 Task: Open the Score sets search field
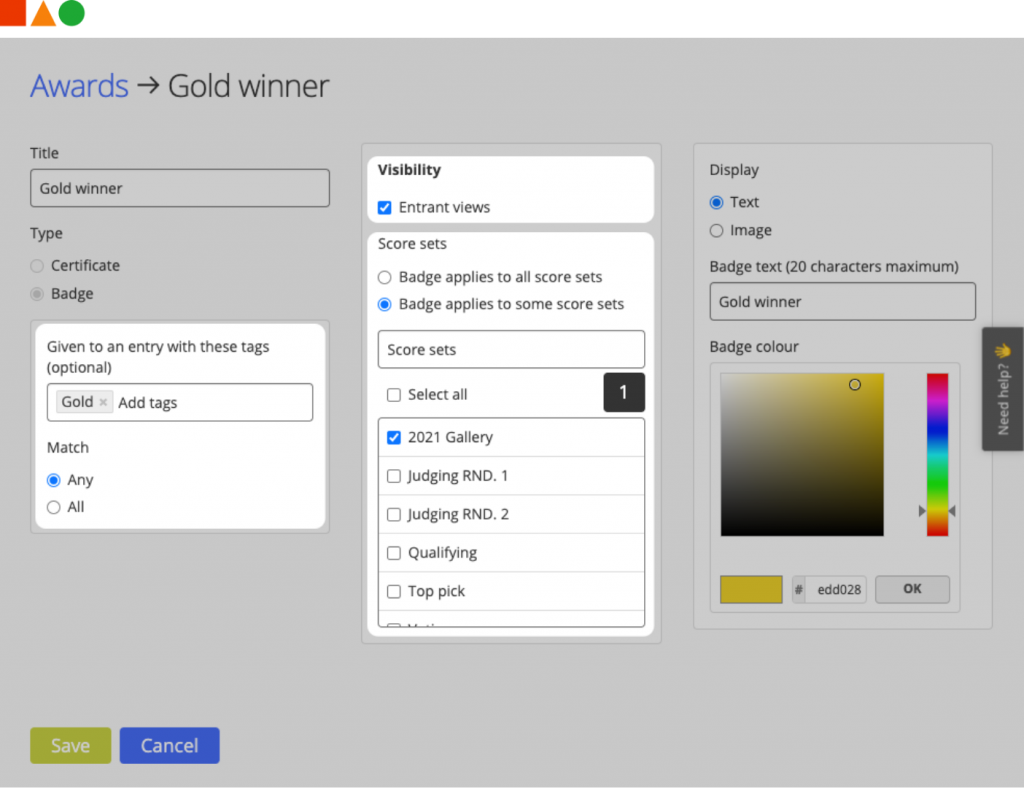coord(511,350)
